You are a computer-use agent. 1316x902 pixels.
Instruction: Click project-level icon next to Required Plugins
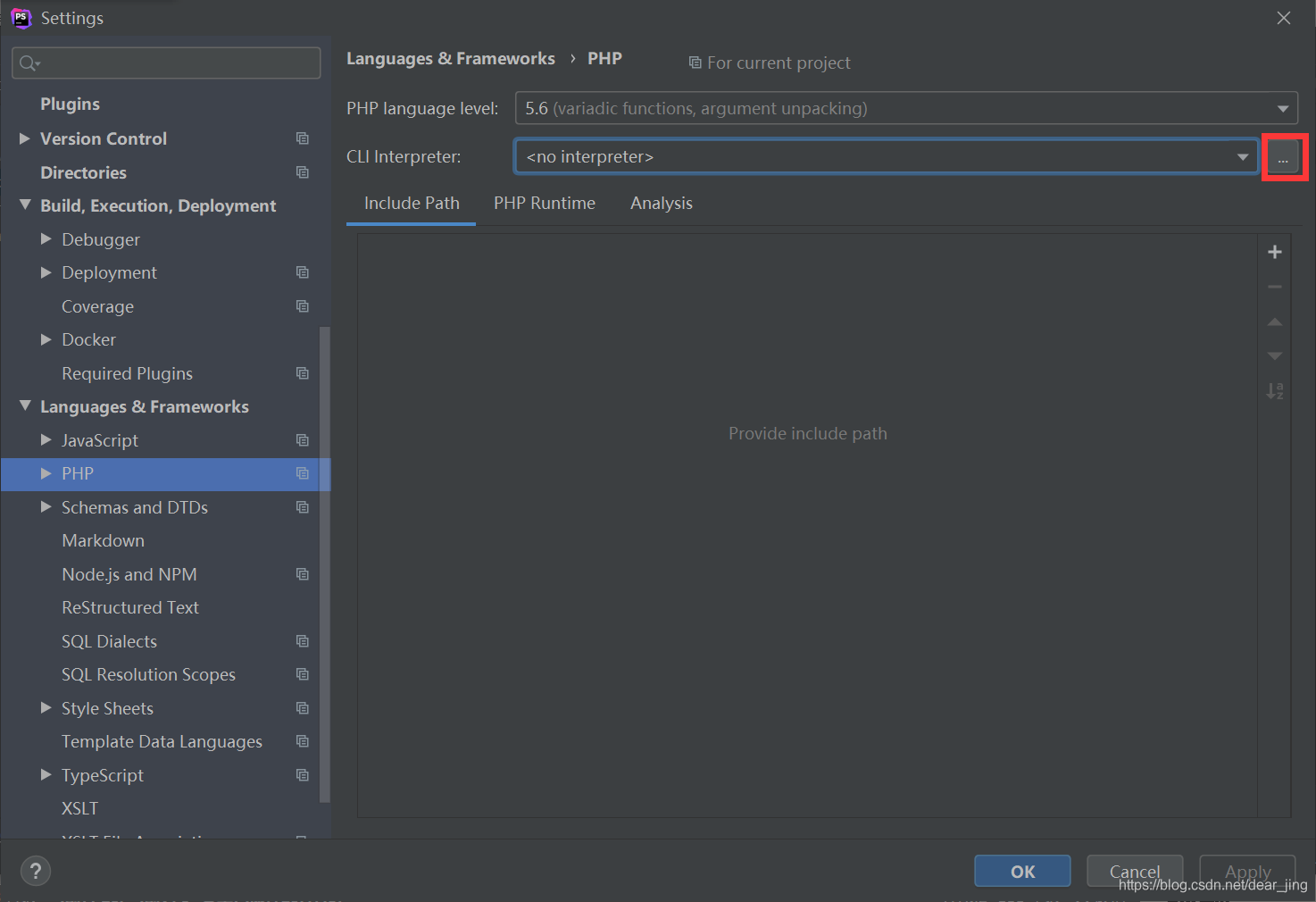pos(303,373)
